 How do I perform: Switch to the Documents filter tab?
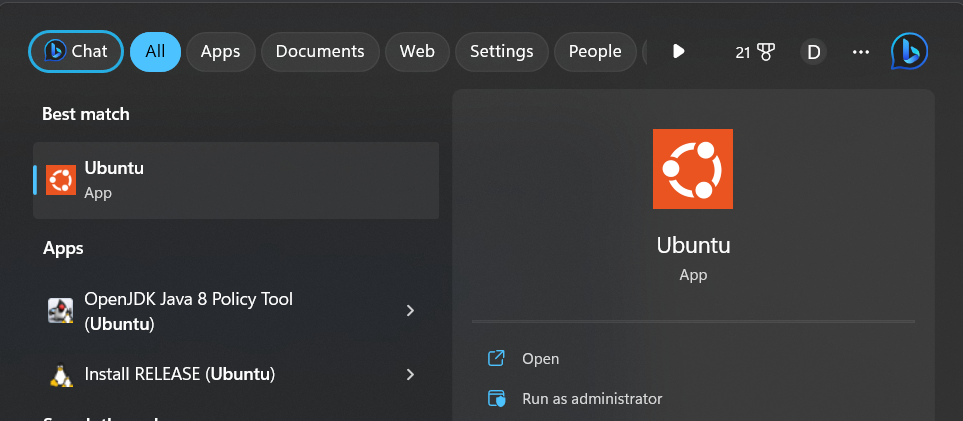tap(320, 52)
